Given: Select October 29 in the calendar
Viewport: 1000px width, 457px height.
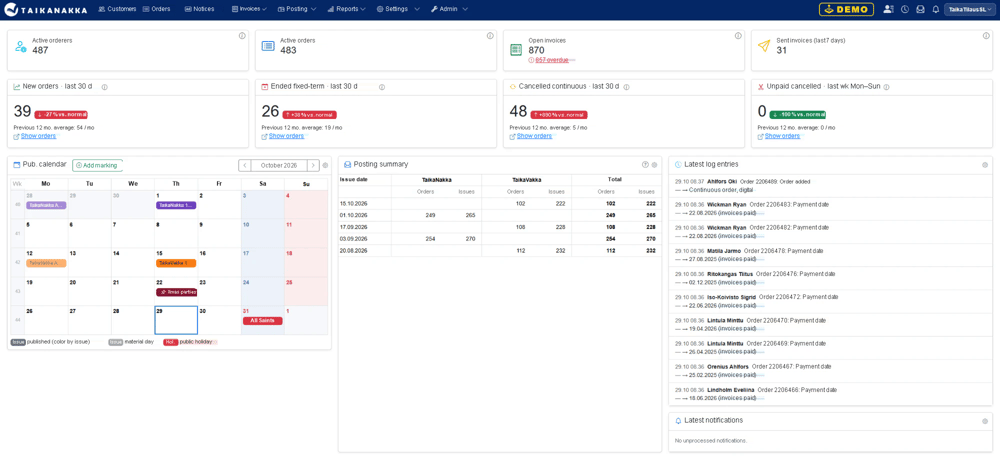Looking at the screenshot, I should [176, 320].
